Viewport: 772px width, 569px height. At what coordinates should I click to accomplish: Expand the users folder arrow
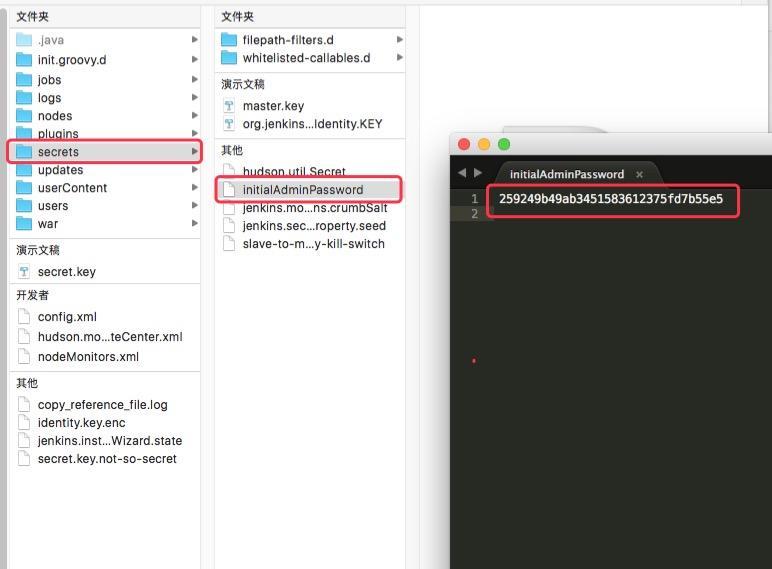click(x=194, y=205)
